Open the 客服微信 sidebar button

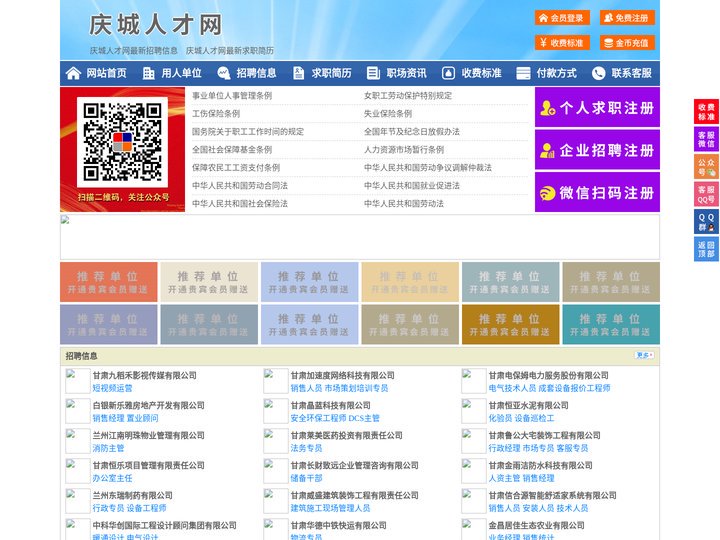pyautogui.click(x=706, y=139)
